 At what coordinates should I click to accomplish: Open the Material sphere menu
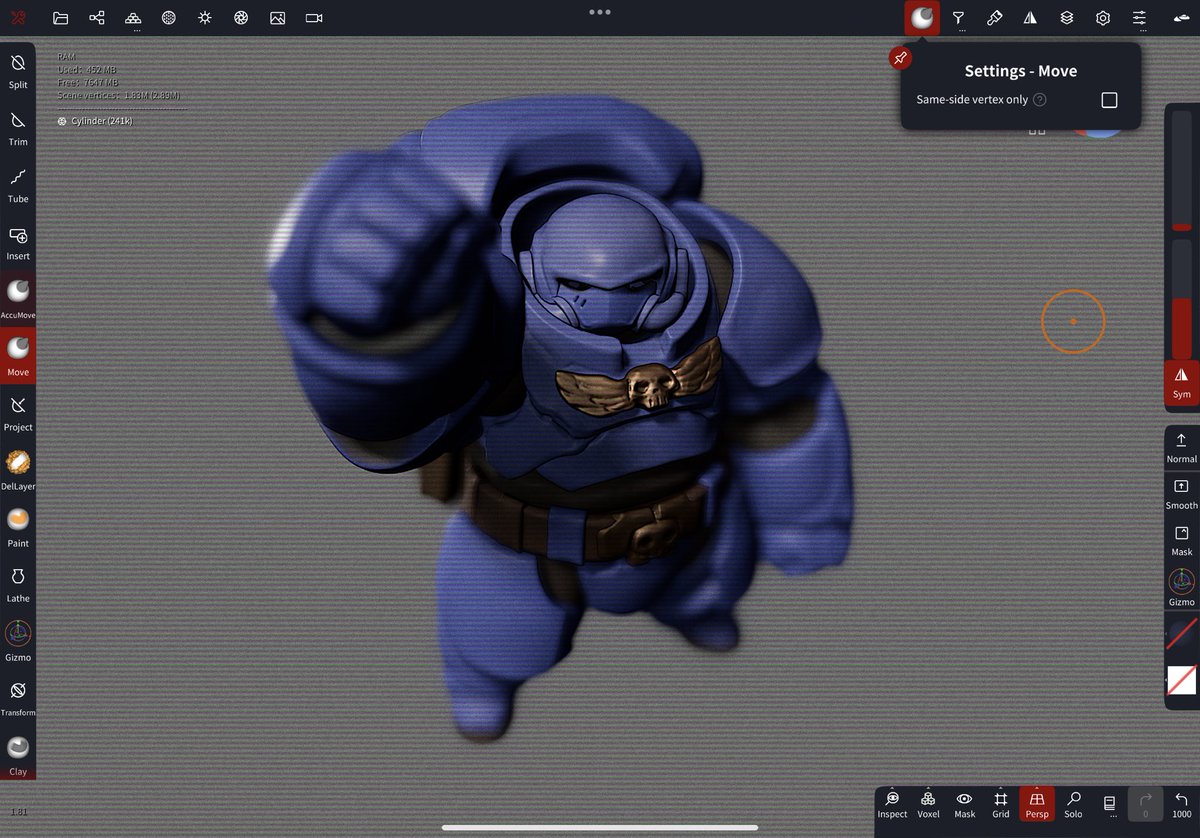169,17
